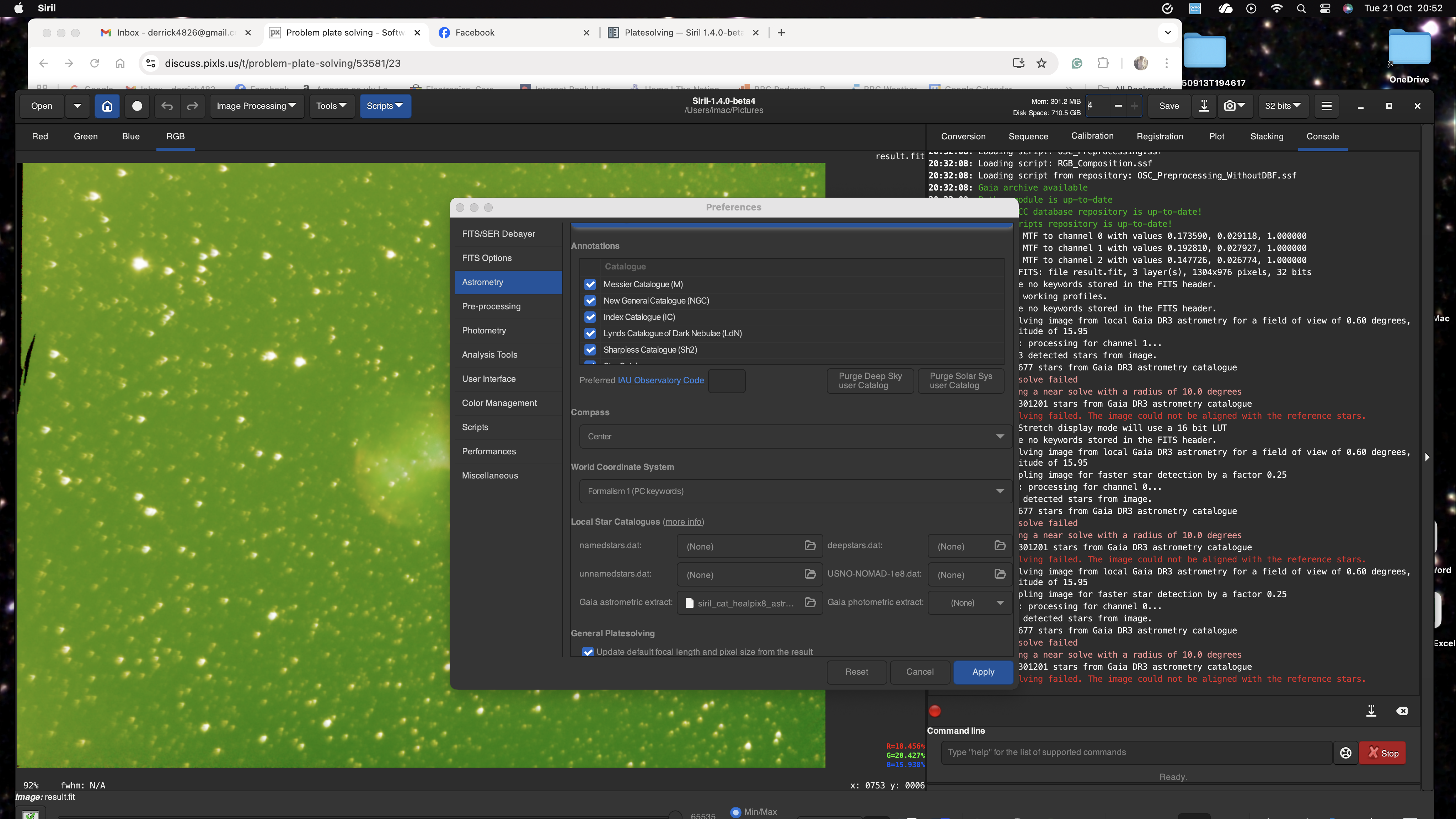Select Photometry in preferences sidebar

click(484, 331)
